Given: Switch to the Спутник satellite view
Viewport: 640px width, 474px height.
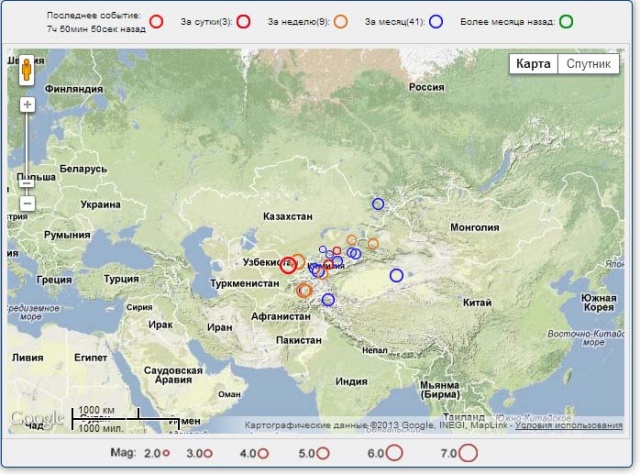Looking at the screenshot, I should tap(588, 64).
